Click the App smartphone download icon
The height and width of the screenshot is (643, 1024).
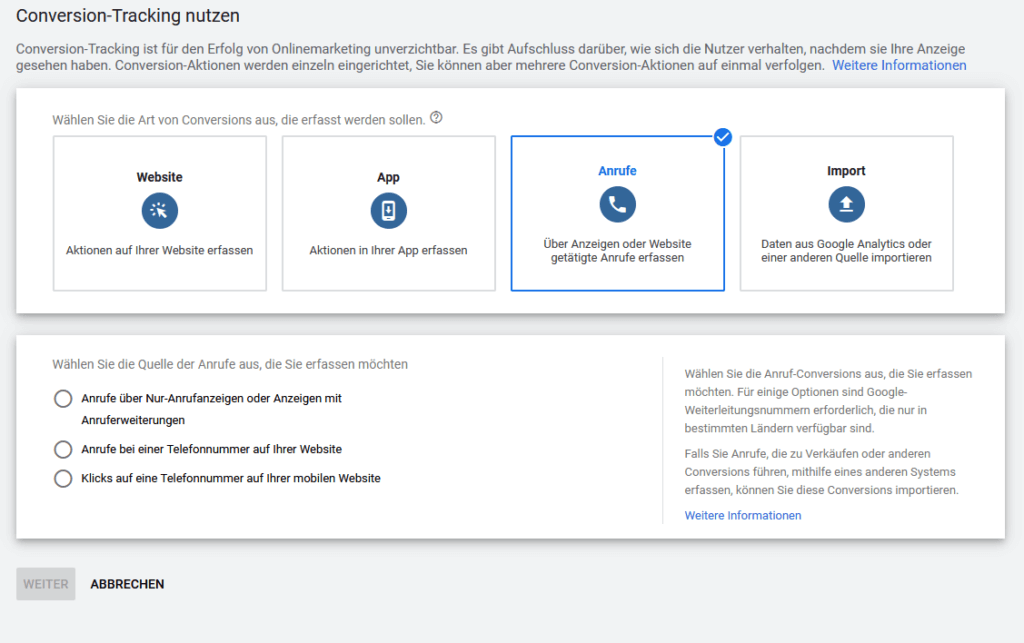coord(388,211)
